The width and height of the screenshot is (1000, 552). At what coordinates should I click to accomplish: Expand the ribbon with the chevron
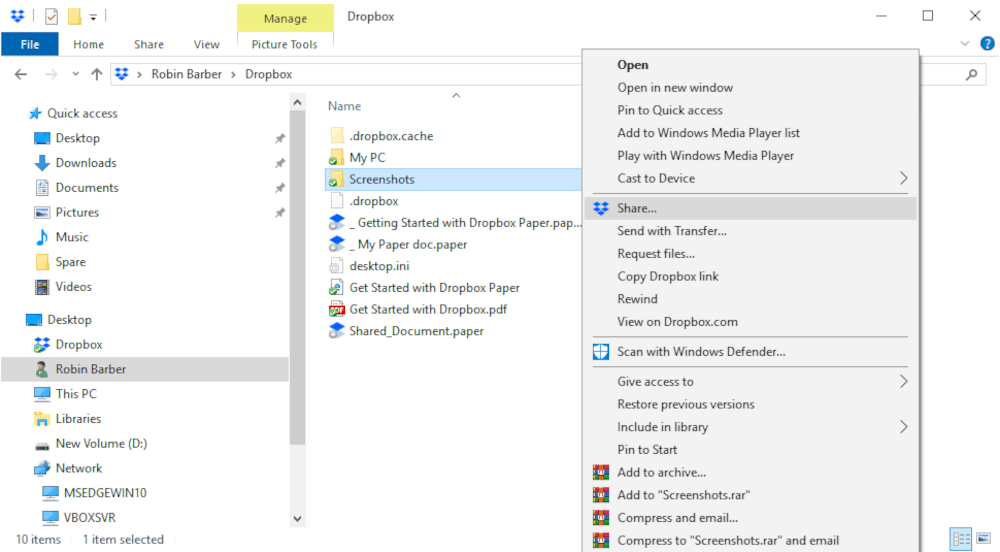(x=964, y=43)
